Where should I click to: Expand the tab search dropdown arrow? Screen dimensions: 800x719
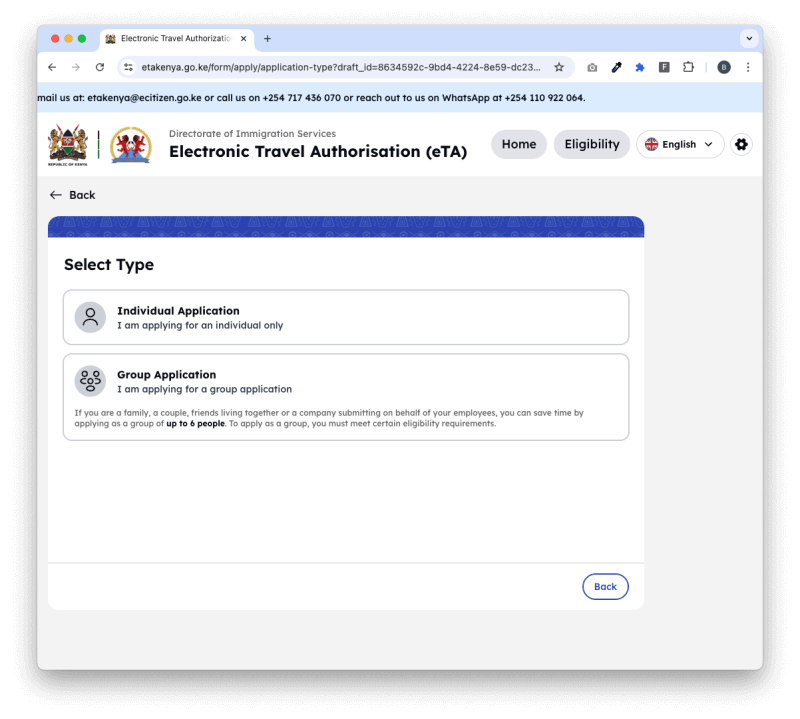click(x=749, y=39)
